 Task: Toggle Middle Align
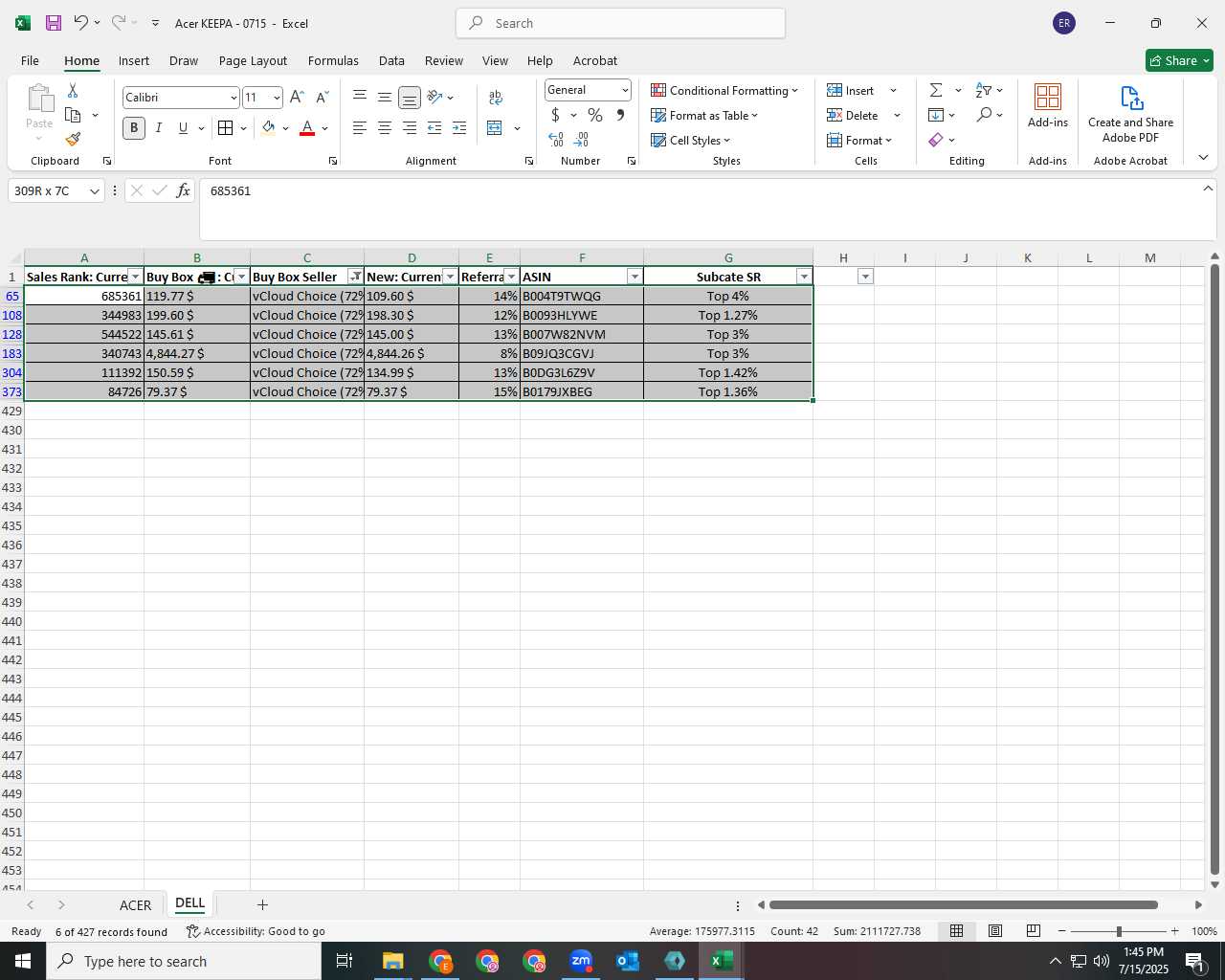coord(385,97)
